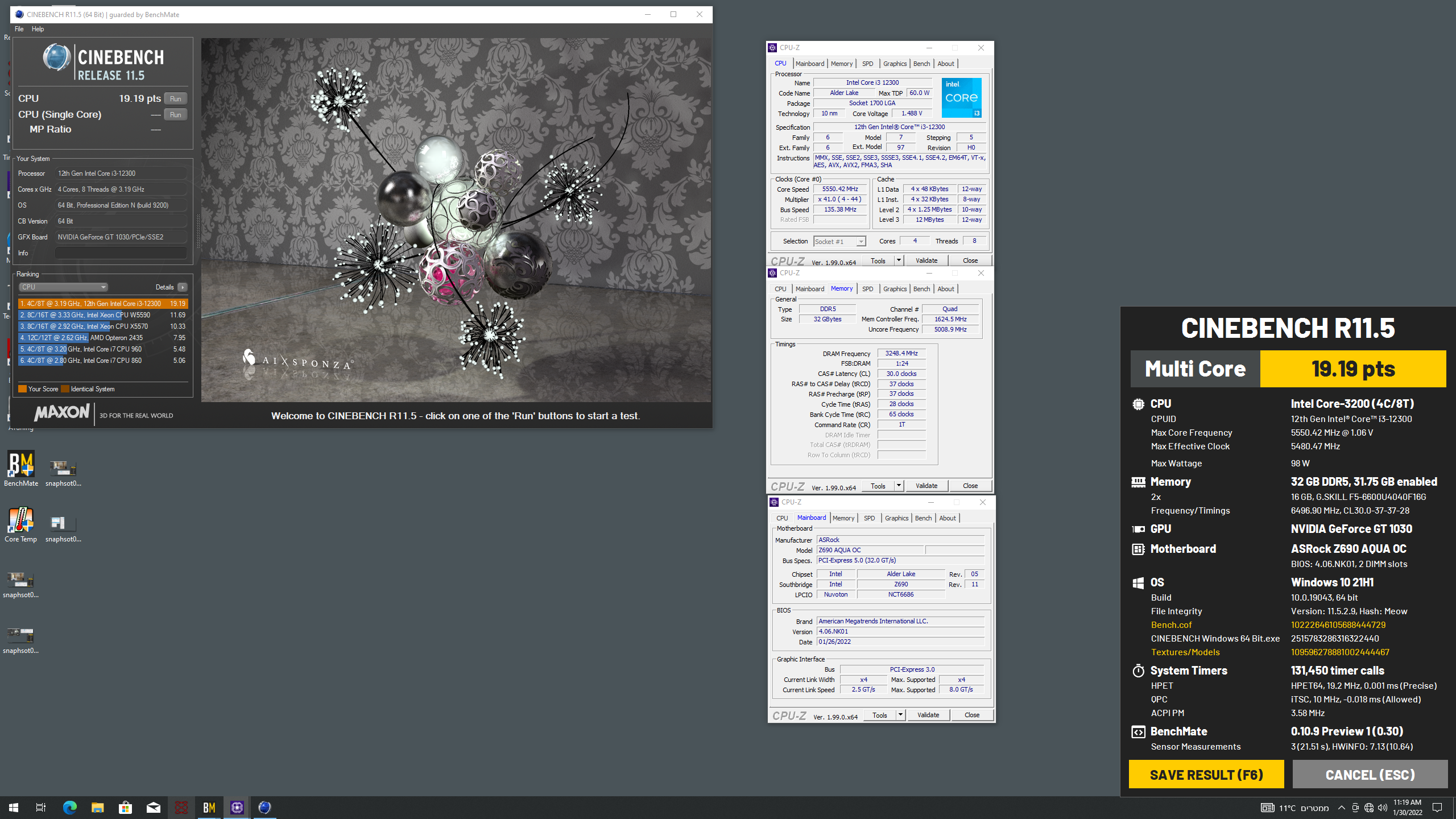Select the snapshot icon below Core Temp
The width and height of the screenshot is (1456, 819).
[x=21, y=585]
